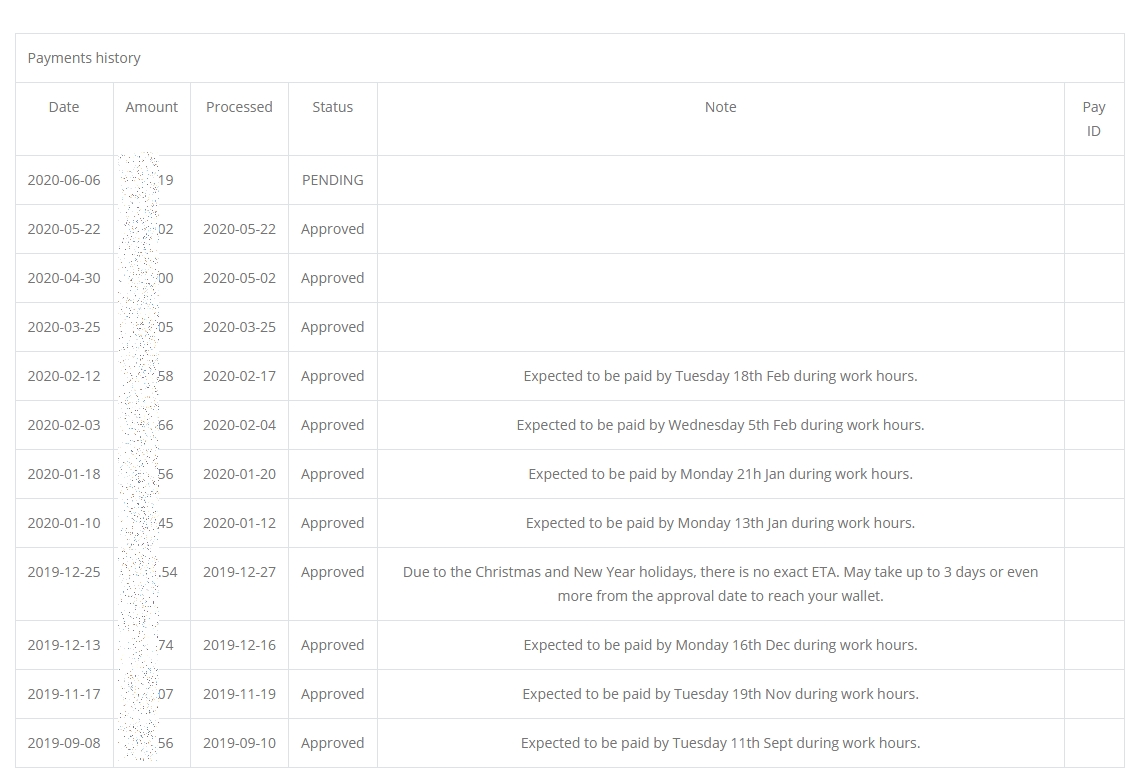Click the Monday 16th Dec note
The height and width of the screenshot is (782, 1140).
pyautogui.click(x=720, y=645)
